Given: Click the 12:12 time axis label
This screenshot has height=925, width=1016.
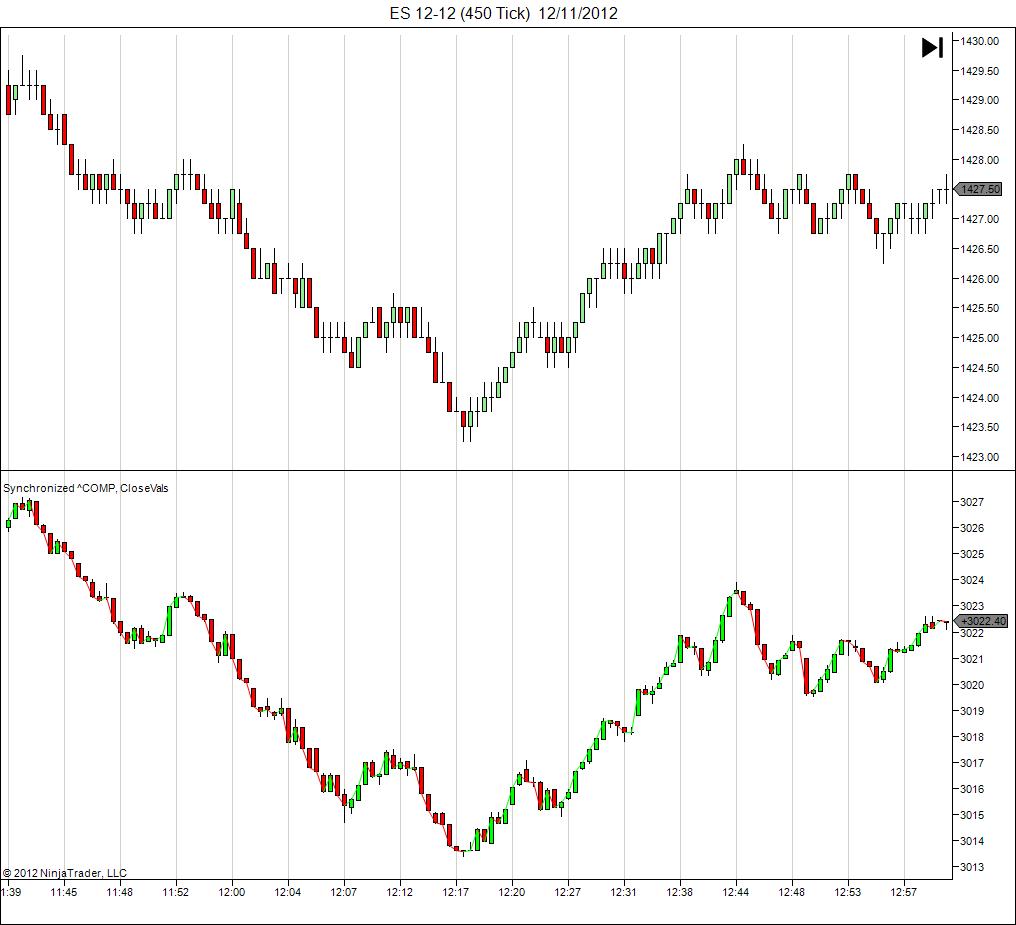Looking at the screenshot, I should [400, 892].
